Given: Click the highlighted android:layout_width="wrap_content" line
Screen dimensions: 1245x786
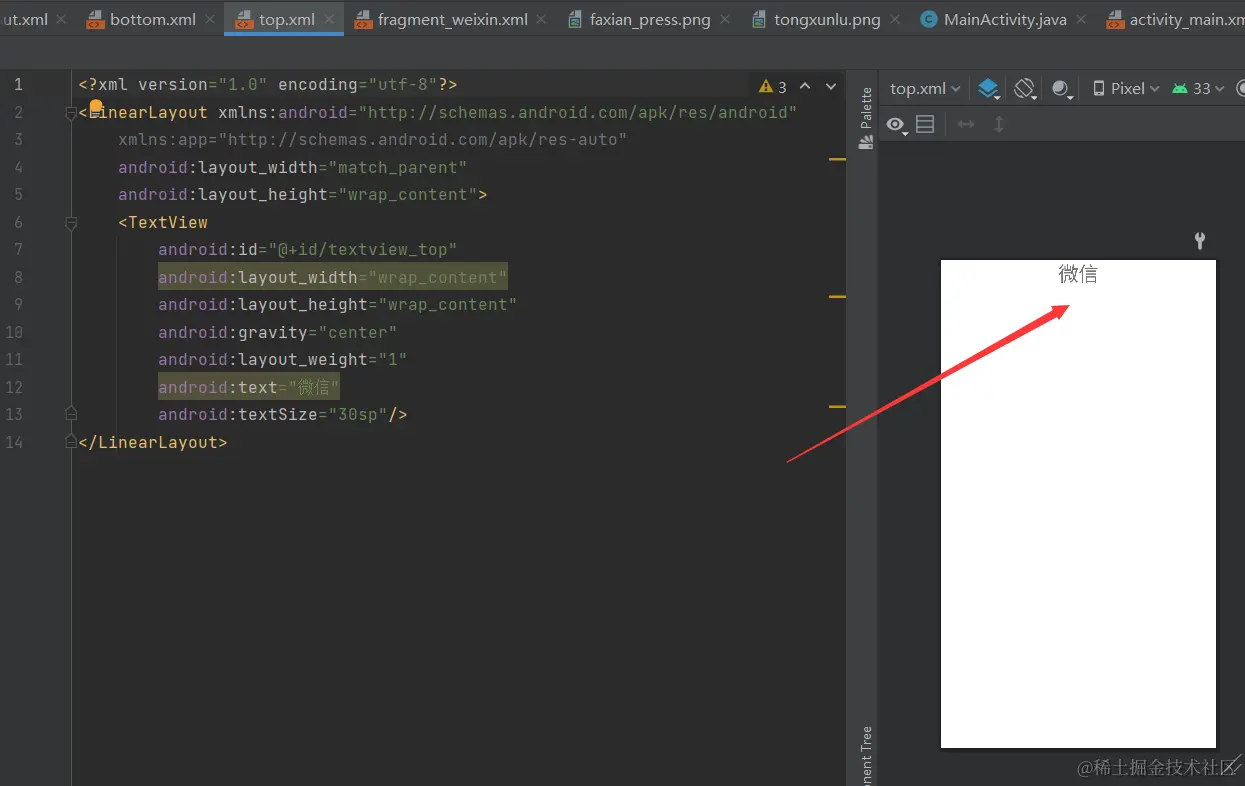Looking at the screenshot, I should [x=333, y=277].
